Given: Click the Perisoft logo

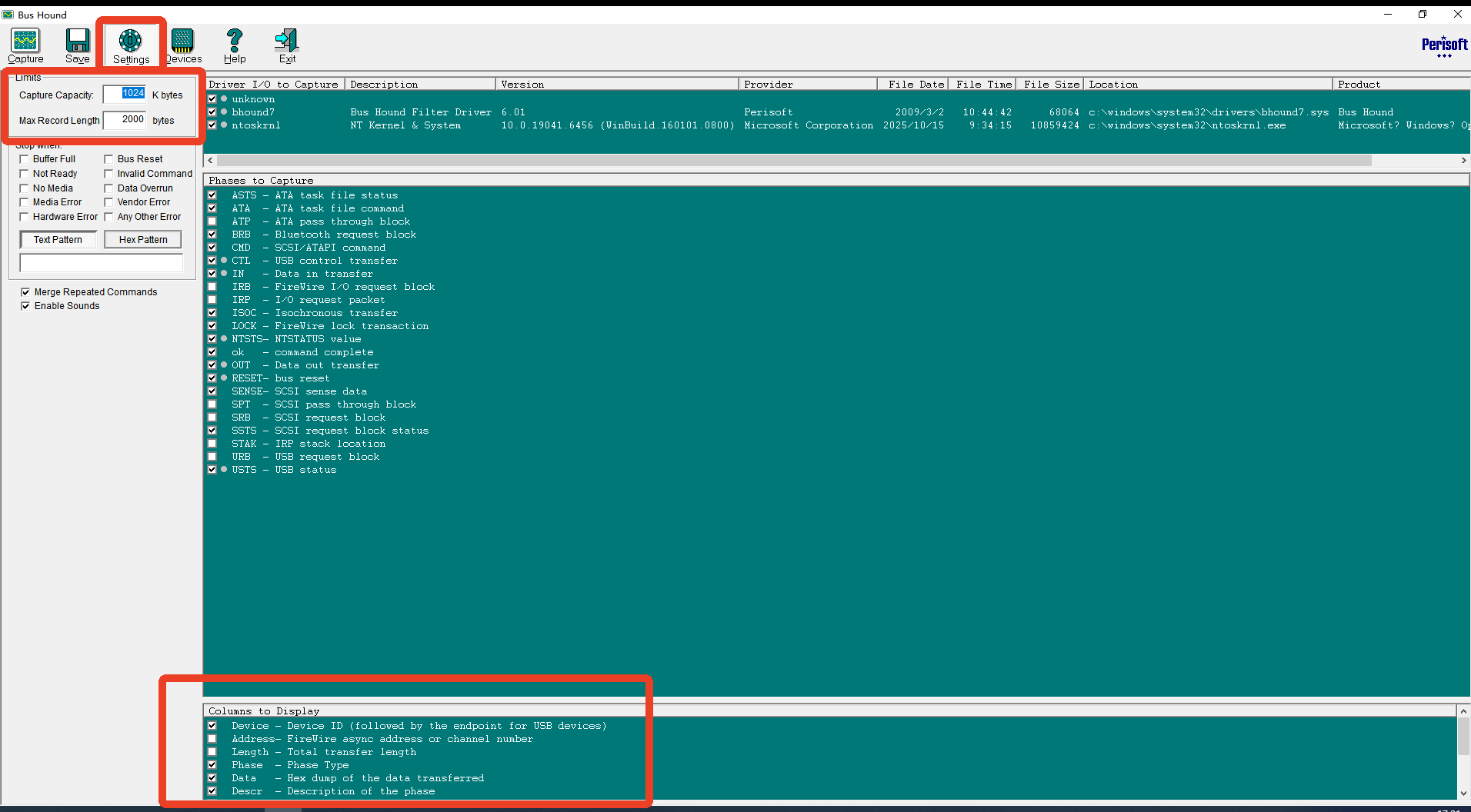Looking at the screenshot, I should [1444, 46].
